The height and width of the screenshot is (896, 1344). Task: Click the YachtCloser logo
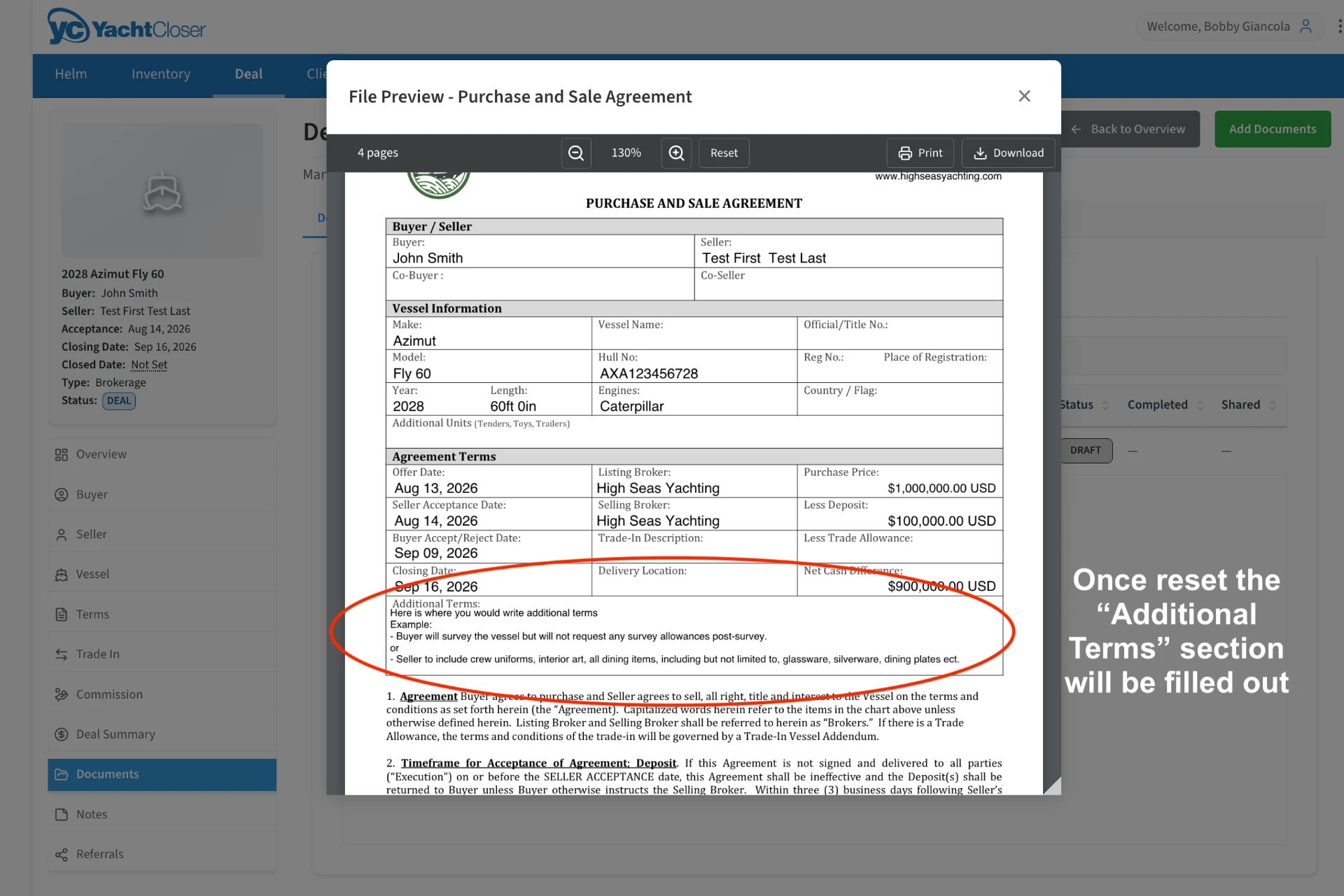pyautogui.click(x=127, y=27)
